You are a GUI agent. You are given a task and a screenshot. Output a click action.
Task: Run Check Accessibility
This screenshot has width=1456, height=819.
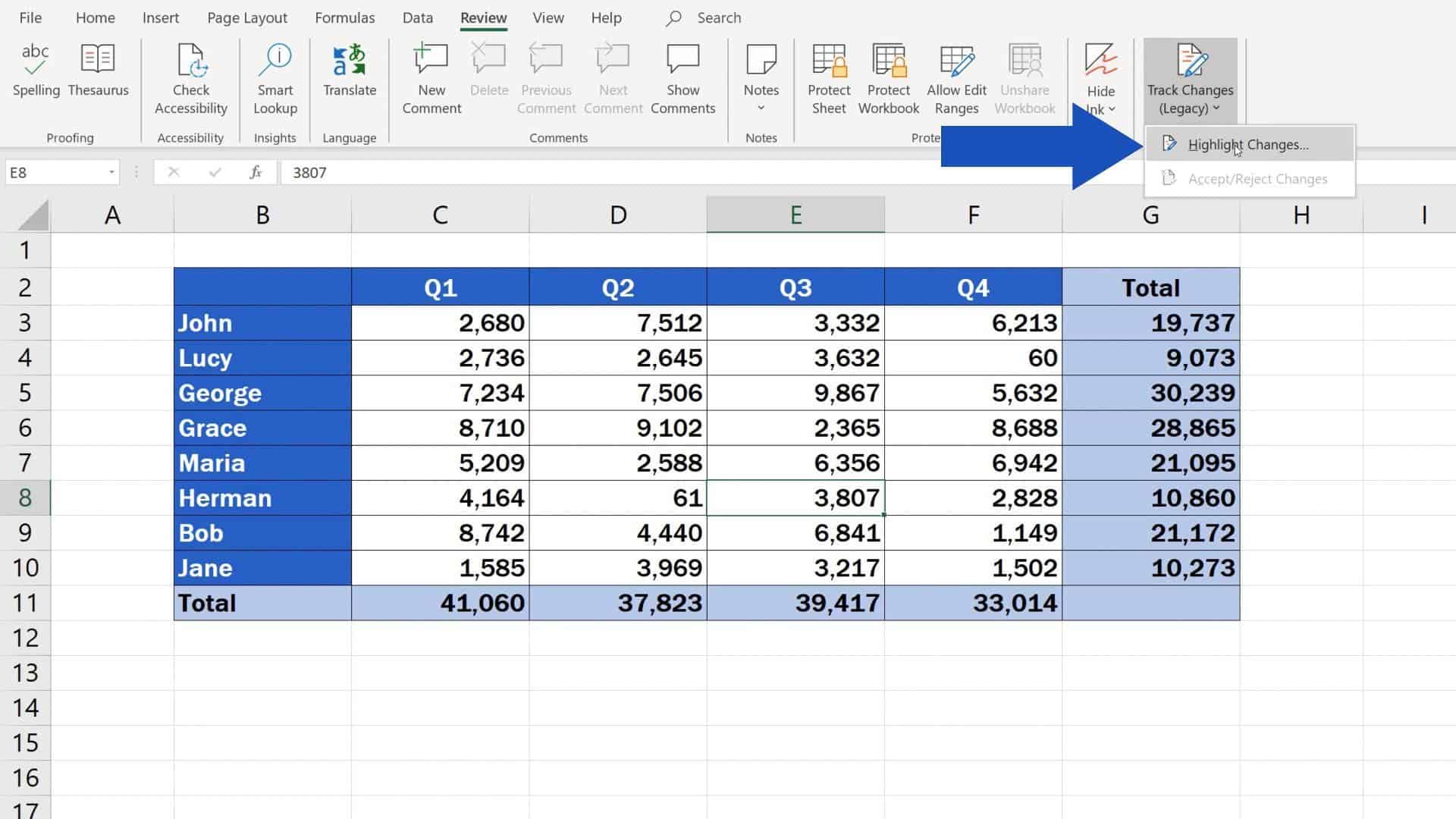[x=190, y=76]
